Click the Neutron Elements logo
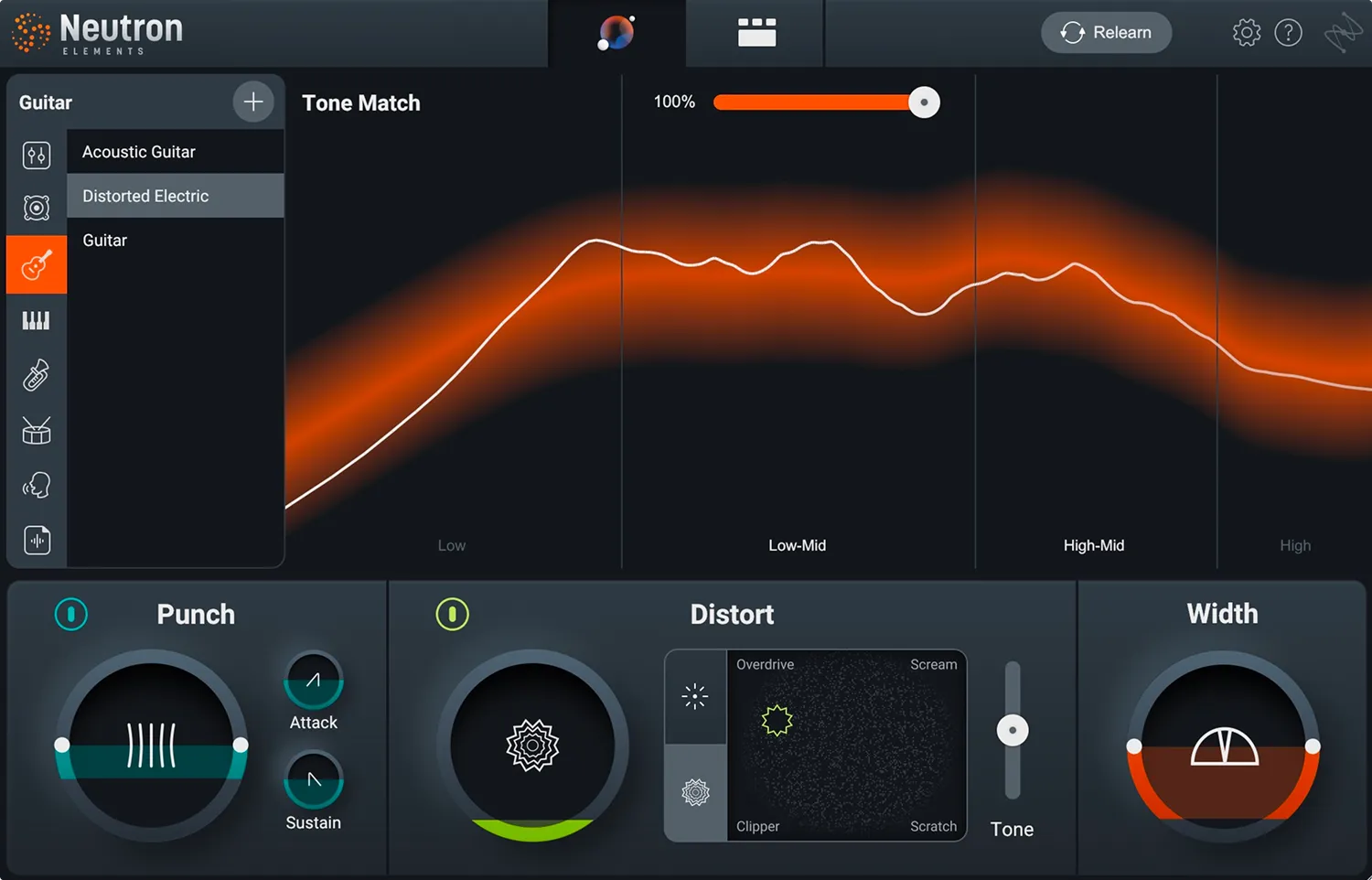The width and height of the screenshot is (1372, 880). pyautogui.click(x=97, y=33)
